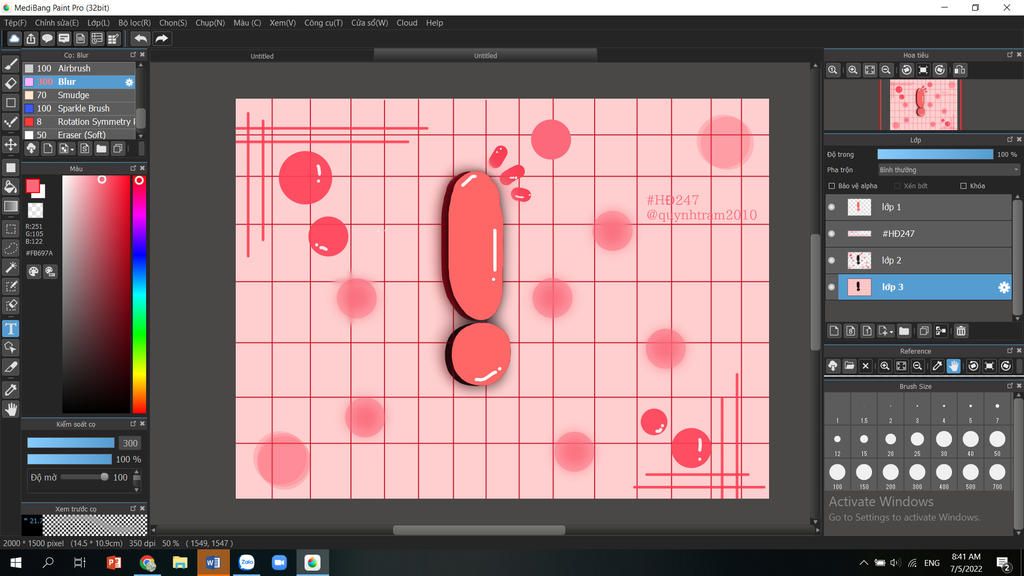Viewport: 1024px width, 576px height.
Task: Zoom out the Navigator preview
Action: point(886,70)
